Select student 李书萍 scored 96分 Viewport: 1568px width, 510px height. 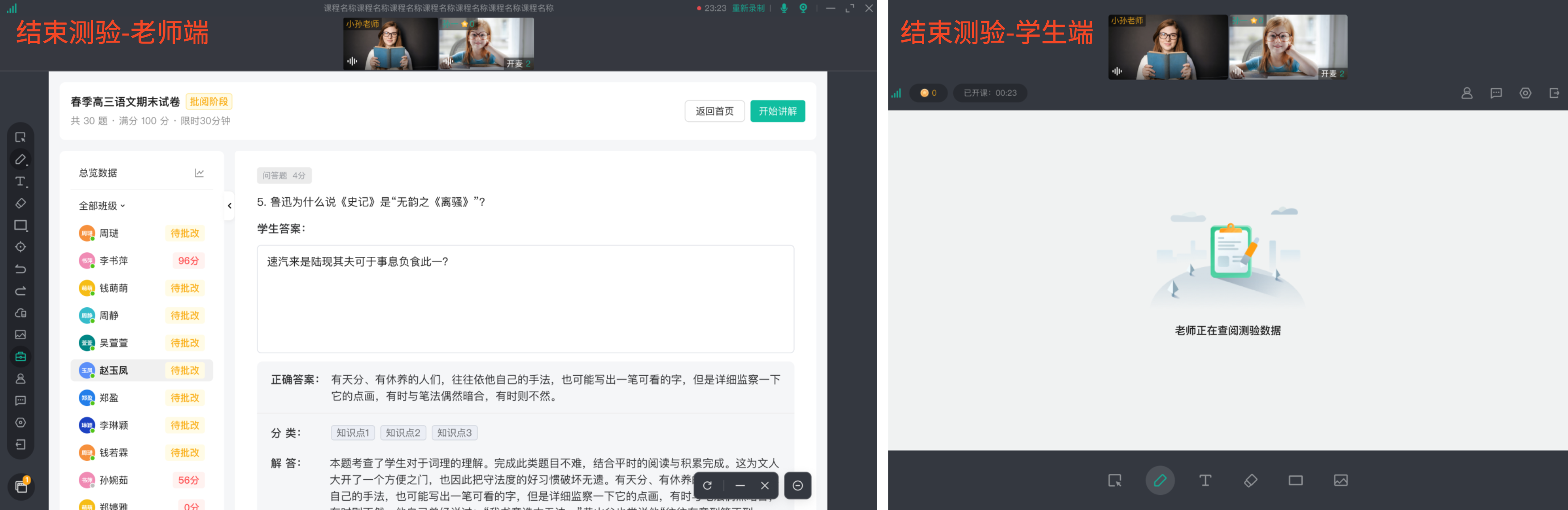pyautogui.click(x=142, y=261)
